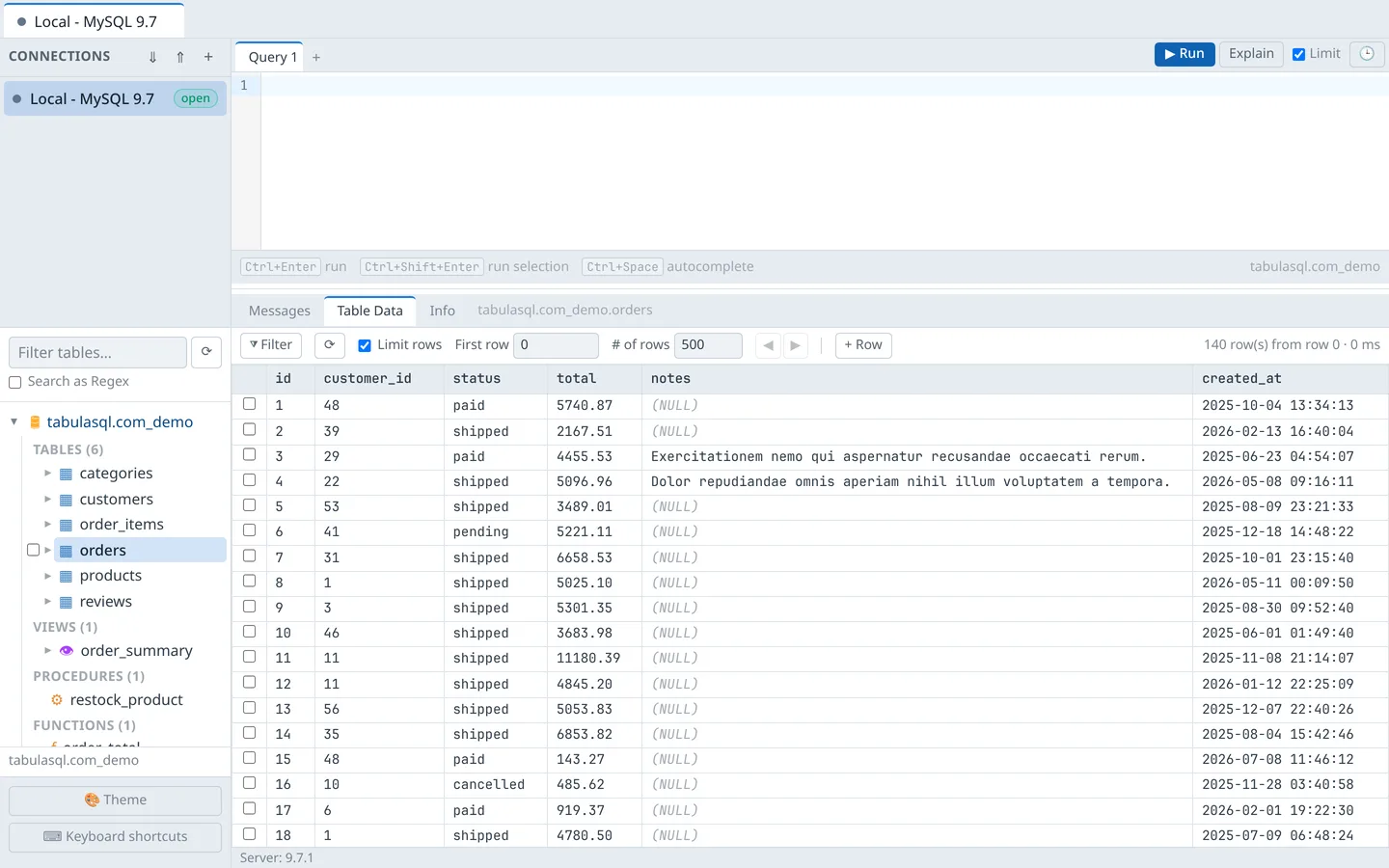
Task: Click the Explain button
Action: pyautogui.click(x=1251, y=54)
